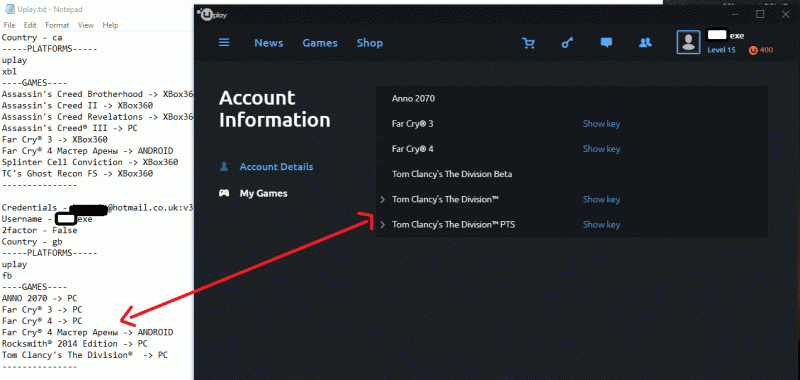Open the shopping cart icon
The width and height of the screenshot is (800, 380).
point(529,43)
